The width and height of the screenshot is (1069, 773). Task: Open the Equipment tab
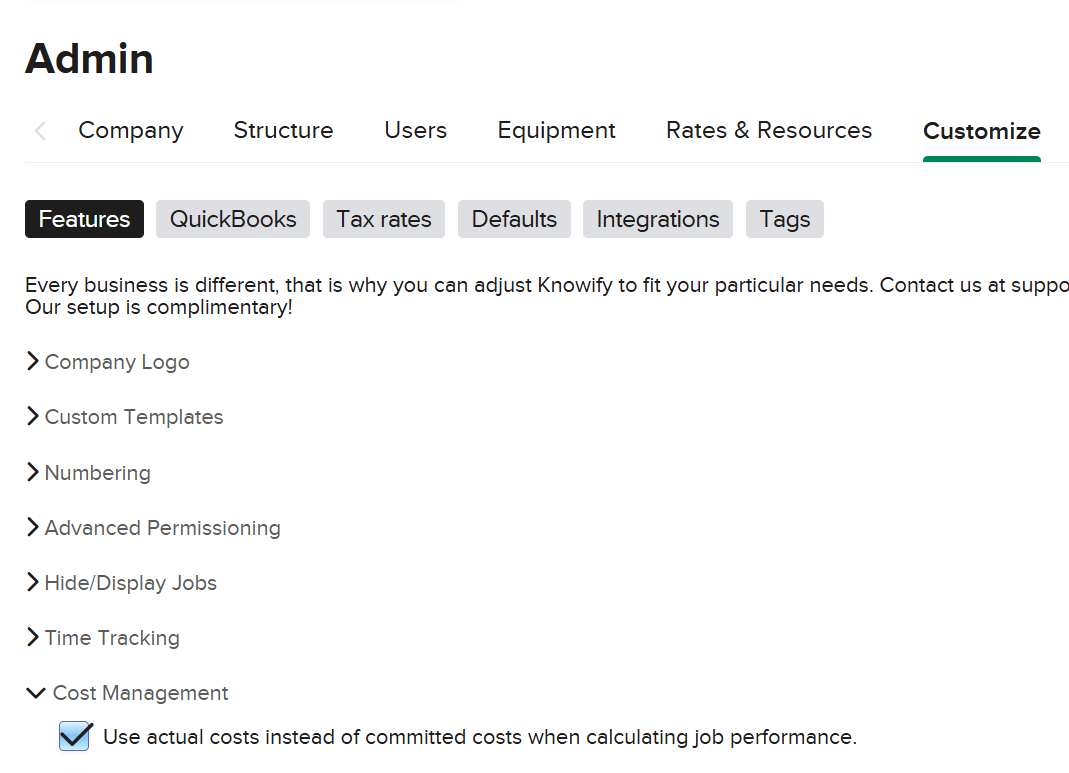(x=556, y=131)
